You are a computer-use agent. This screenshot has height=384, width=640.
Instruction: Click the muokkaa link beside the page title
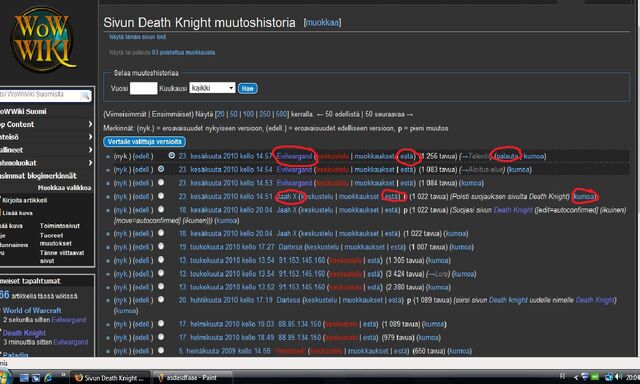[322, 23]
